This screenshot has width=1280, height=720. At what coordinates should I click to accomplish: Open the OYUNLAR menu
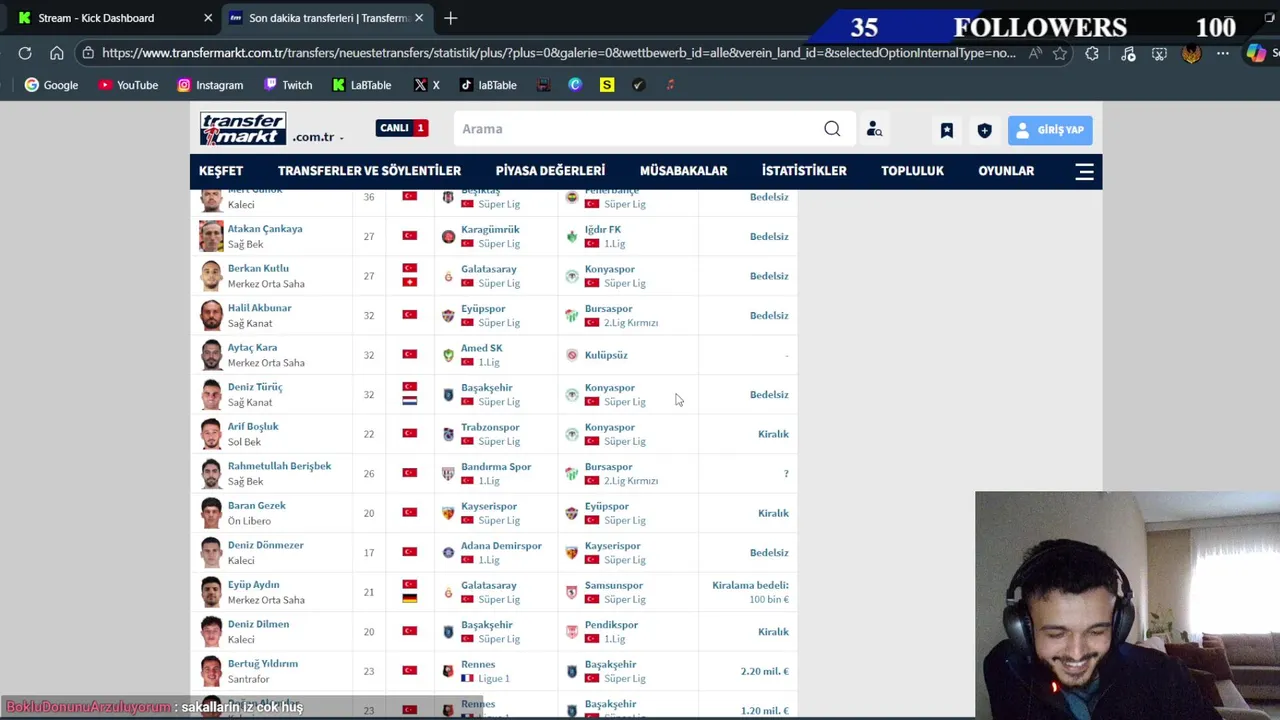pos(1006,171)
